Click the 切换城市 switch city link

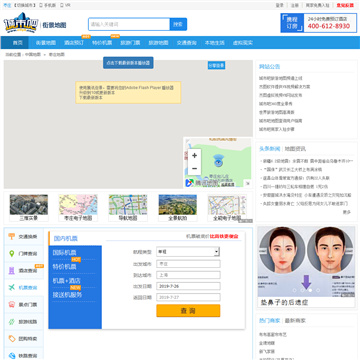(x=25, y=5)
